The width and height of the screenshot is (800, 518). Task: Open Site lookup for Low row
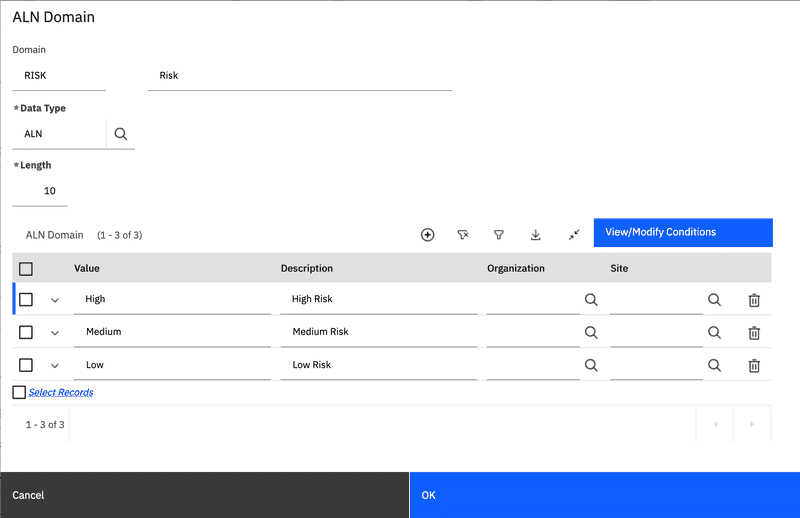pos(714,365)
